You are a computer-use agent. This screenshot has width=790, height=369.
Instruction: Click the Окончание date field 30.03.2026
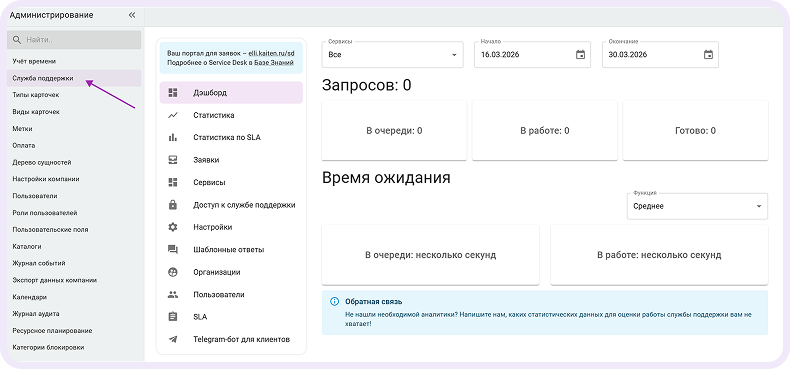[x=661, y=54]
